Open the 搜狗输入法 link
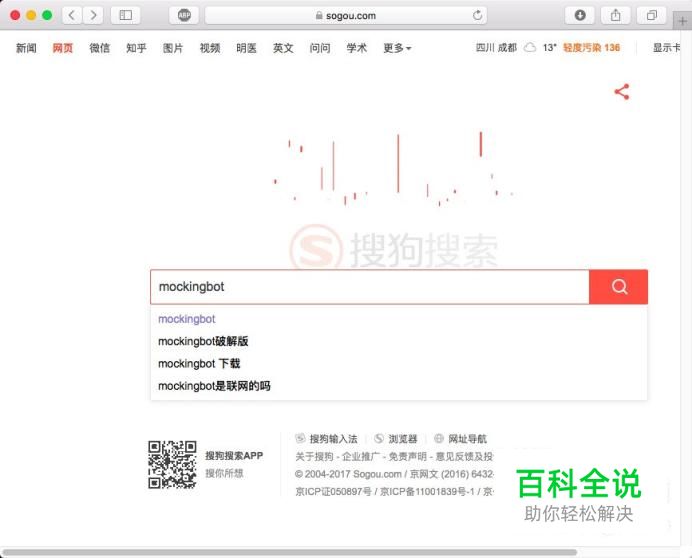The height and width of the screenshot is (558, 692). pyautogui.click(x=333, y=439)
